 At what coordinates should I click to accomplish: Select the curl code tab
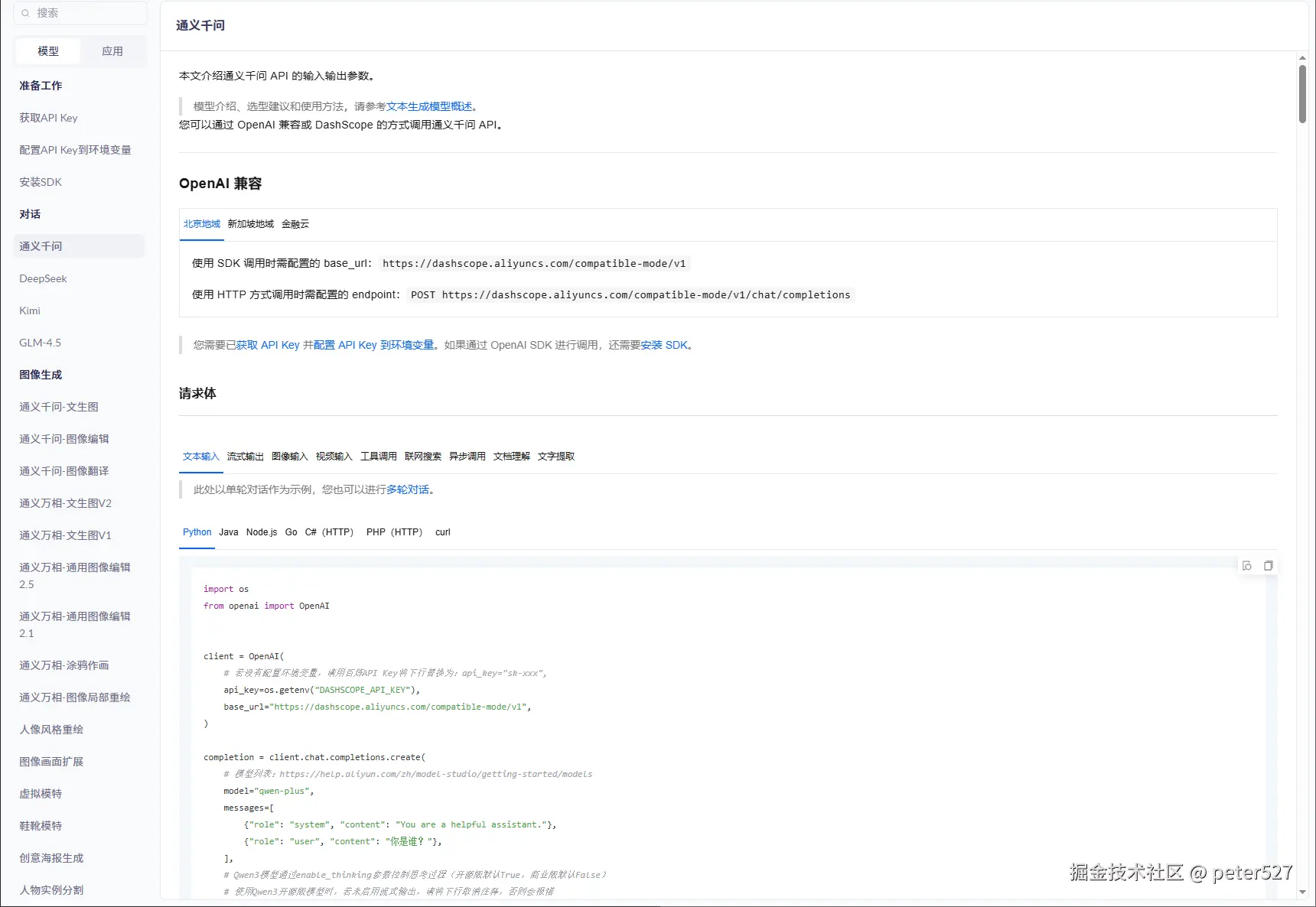pyautogui.click(x=442, y=532)
